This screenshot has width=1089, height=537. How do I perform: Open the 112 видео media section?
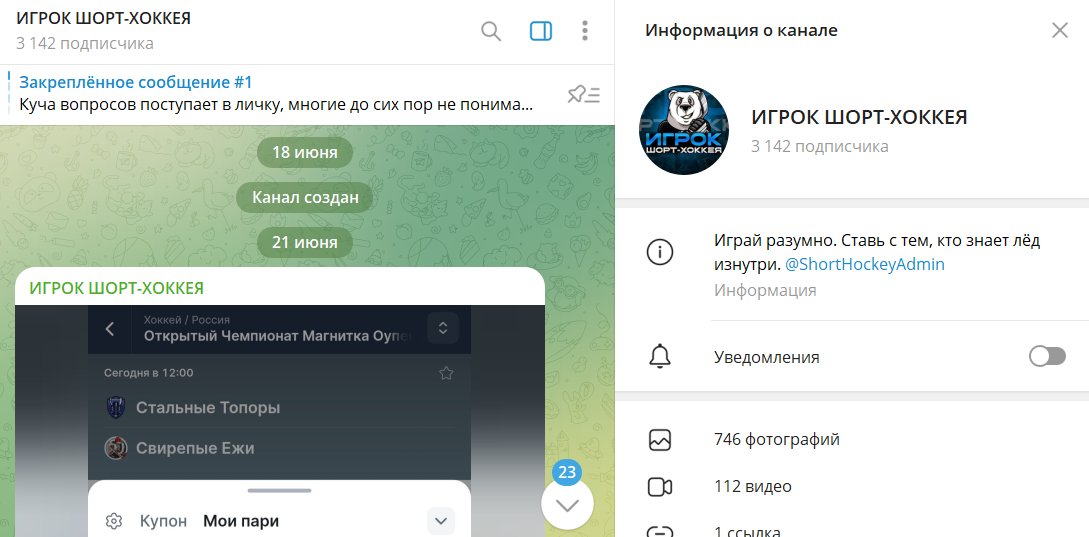click(752, 487)
